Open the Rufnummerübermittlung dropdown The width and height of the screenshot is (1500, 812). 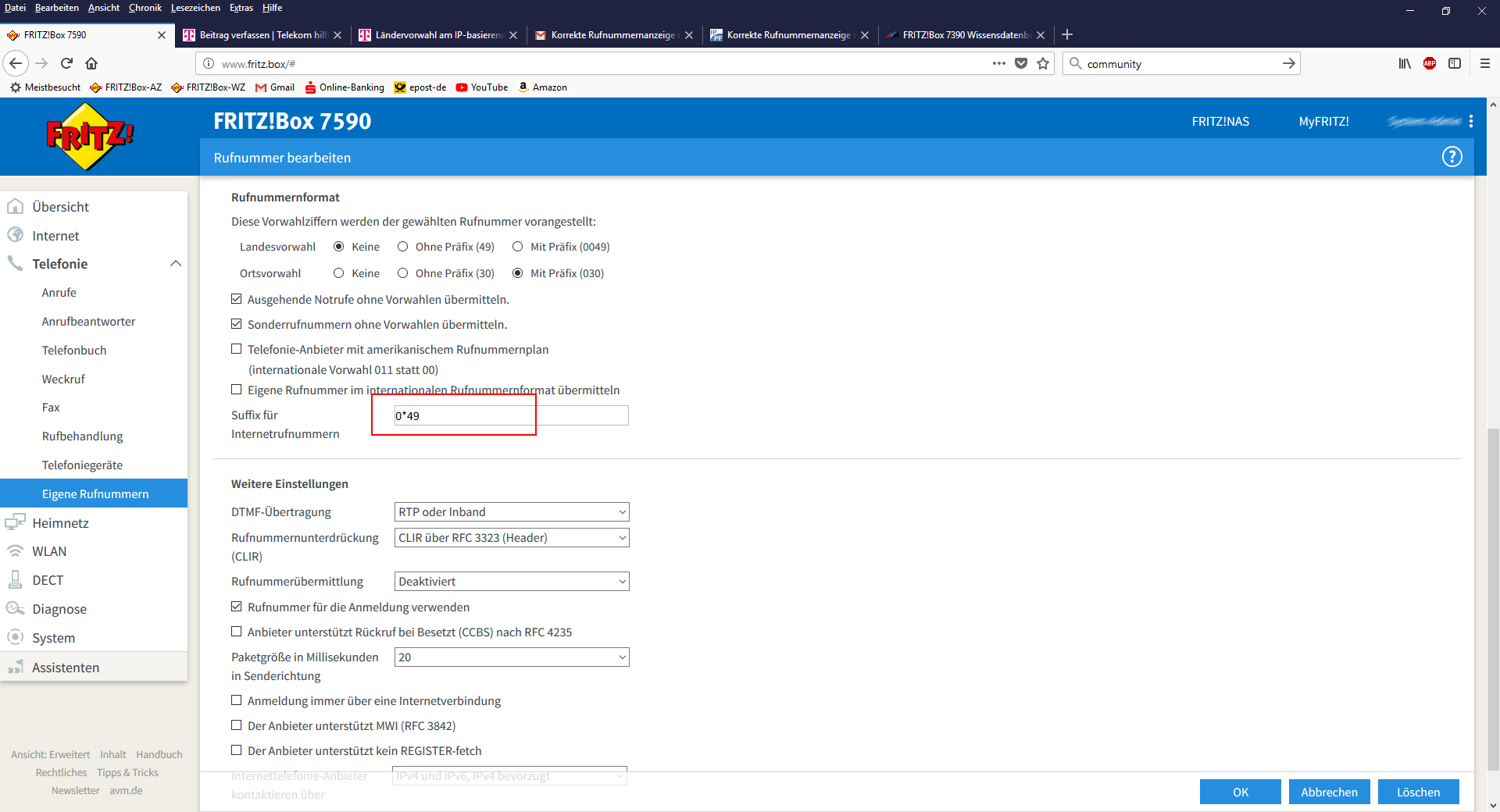pyautogui.click(x=512, y=582)
